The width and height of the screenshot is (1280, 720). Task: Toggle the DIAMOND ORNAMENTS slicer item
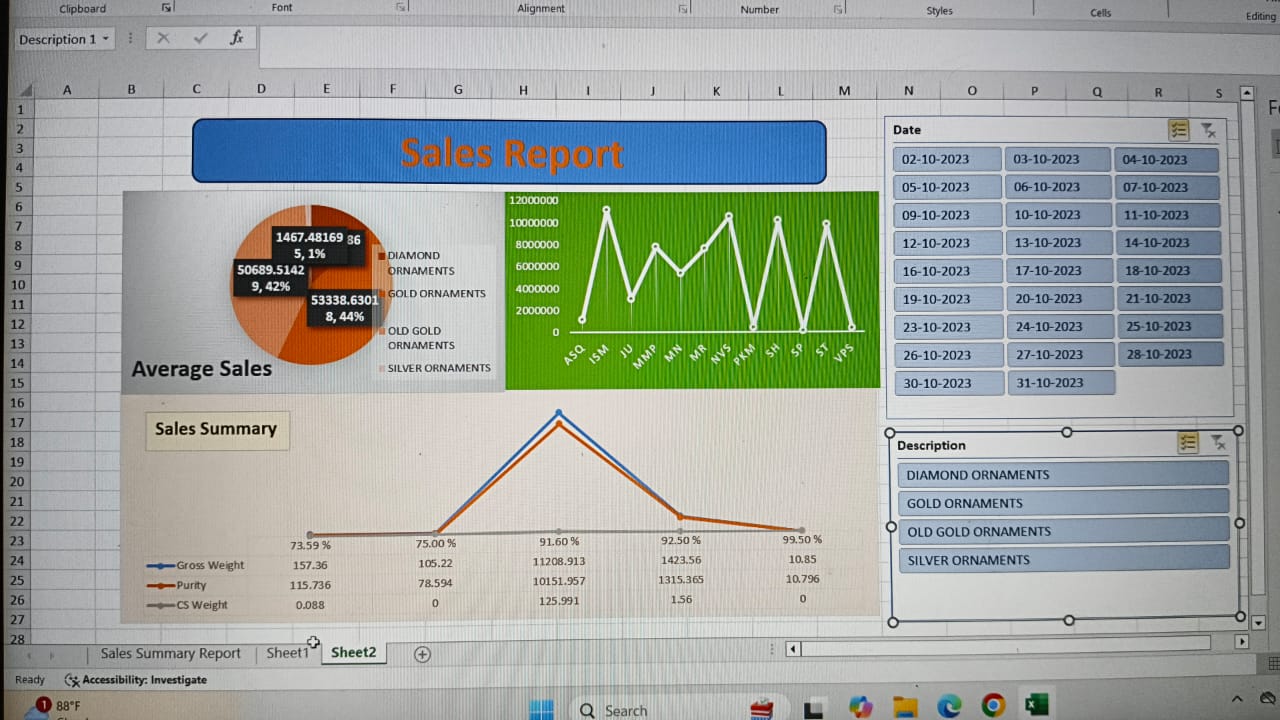pyautogui.click(x=1063, y=475)
